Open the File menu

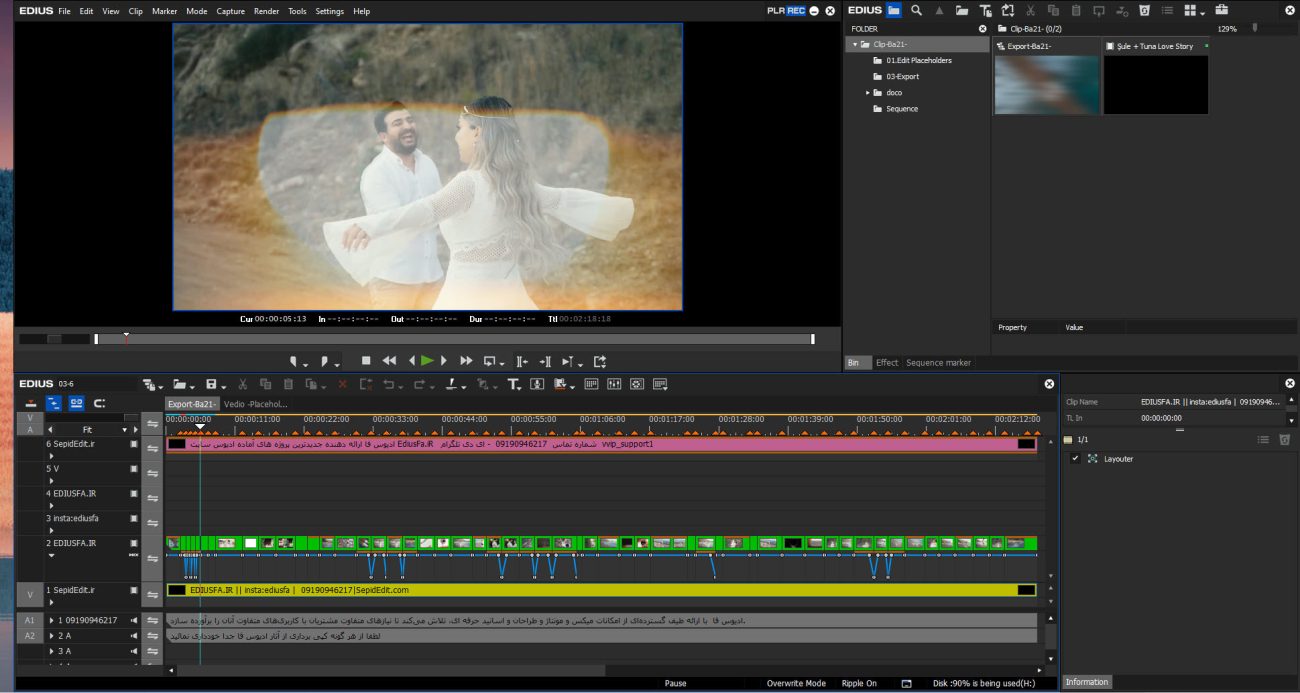pos(64,11)
